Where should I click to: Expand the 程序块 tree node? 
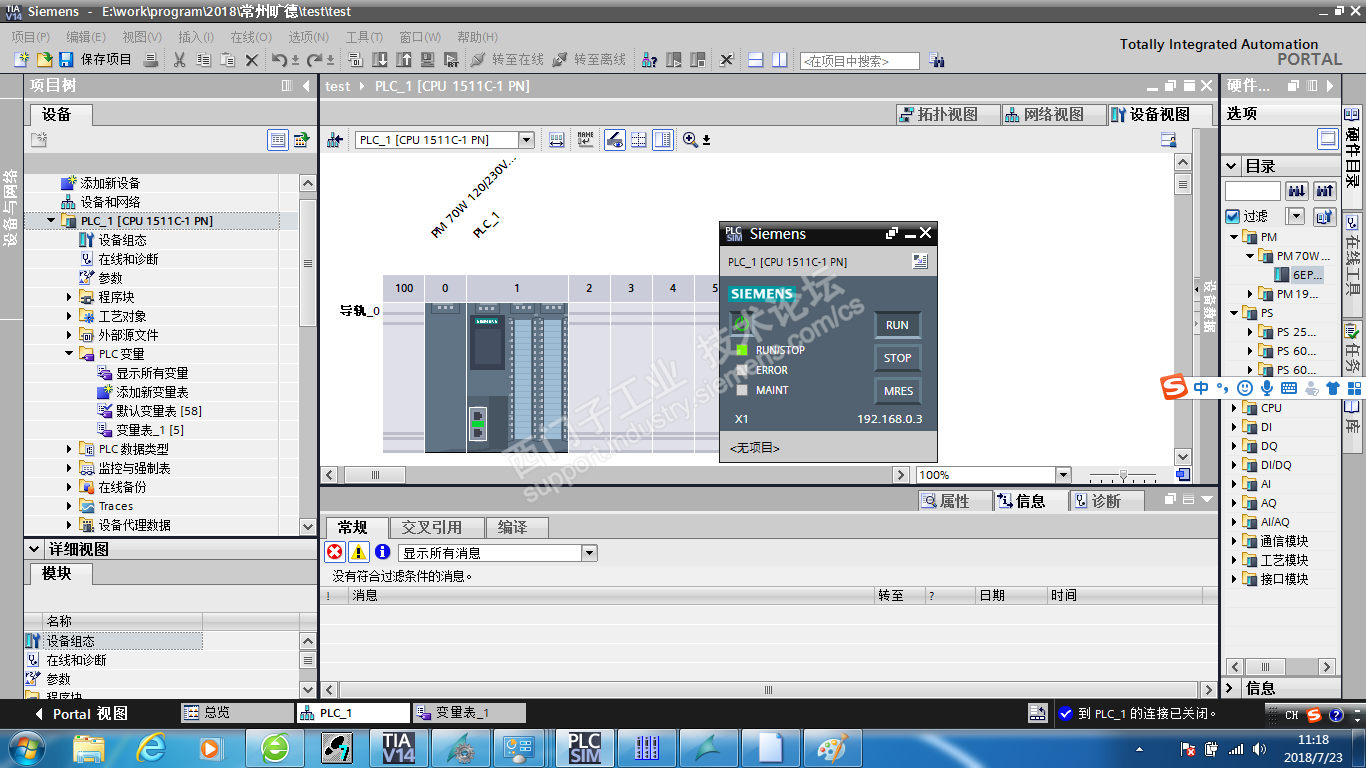click(x=69, y=297)
